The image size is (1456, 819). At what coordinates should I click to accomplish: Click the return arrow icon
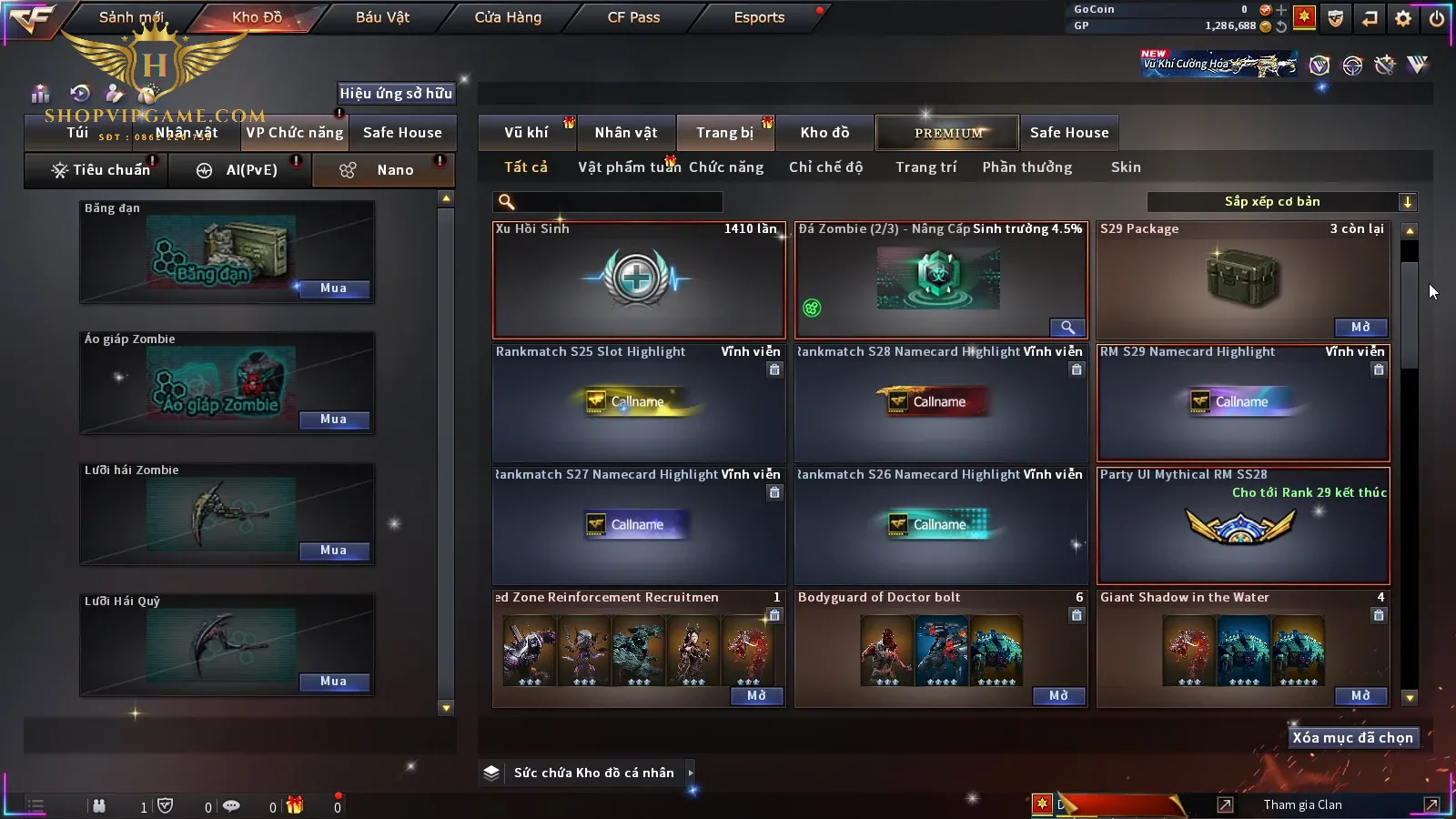click(x=1370, y=18)
